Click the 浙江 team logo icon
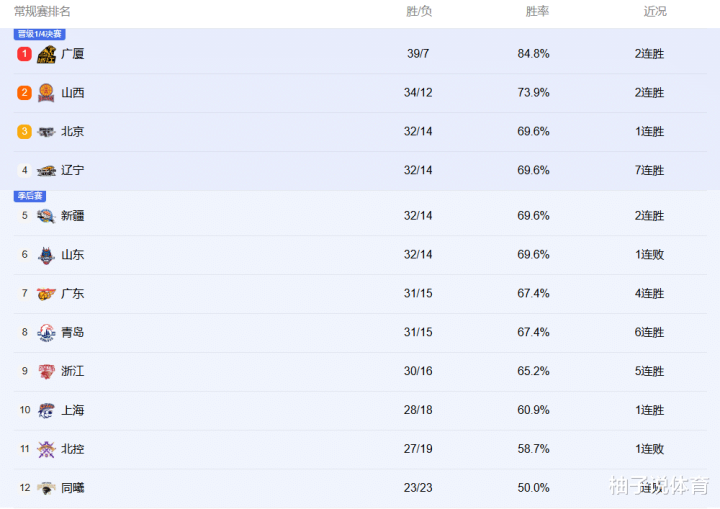The height and width of the screenshot is (509, 720). (46, 371)
